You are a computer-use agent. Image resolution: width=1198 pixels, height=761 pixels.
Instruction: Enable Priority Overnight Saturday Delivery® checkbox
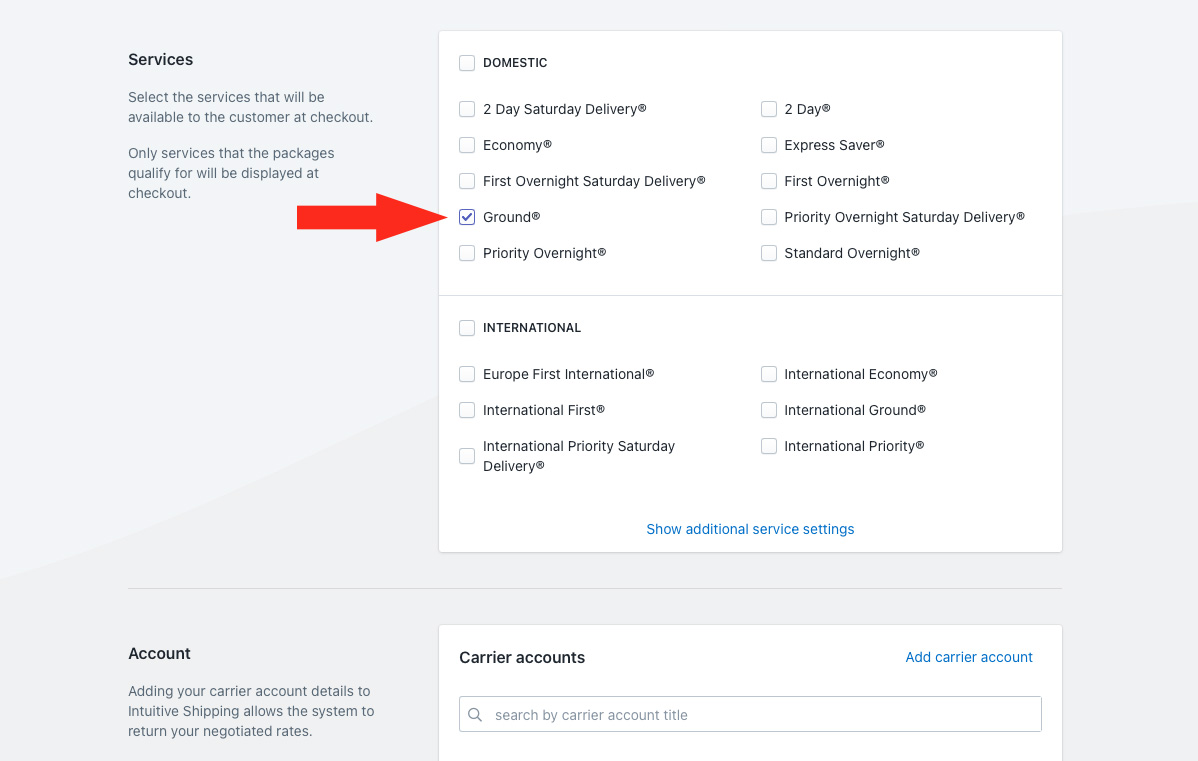click(769, 217)
